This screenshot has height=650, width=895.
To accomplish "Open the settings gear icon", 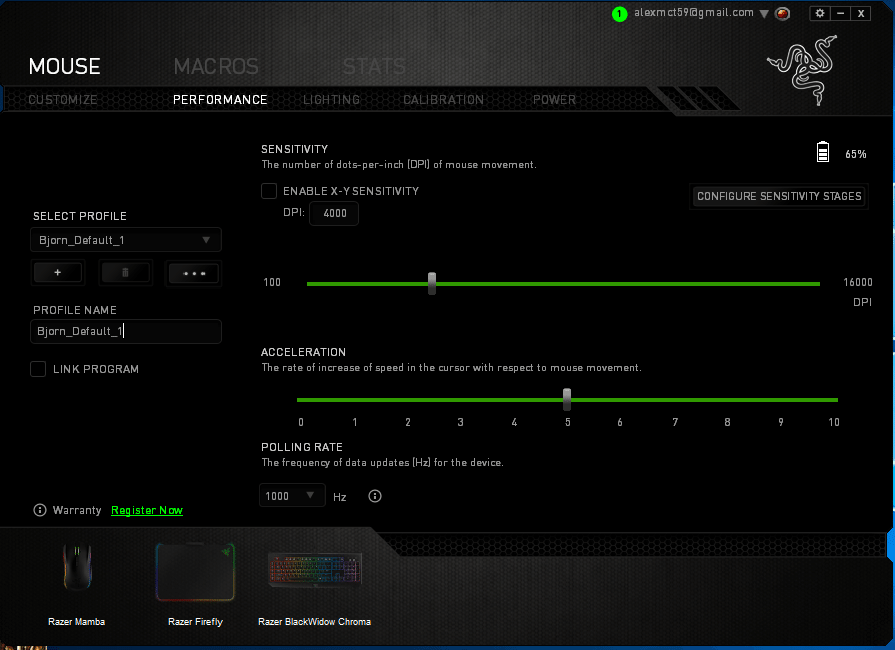I will pos(820,13).
